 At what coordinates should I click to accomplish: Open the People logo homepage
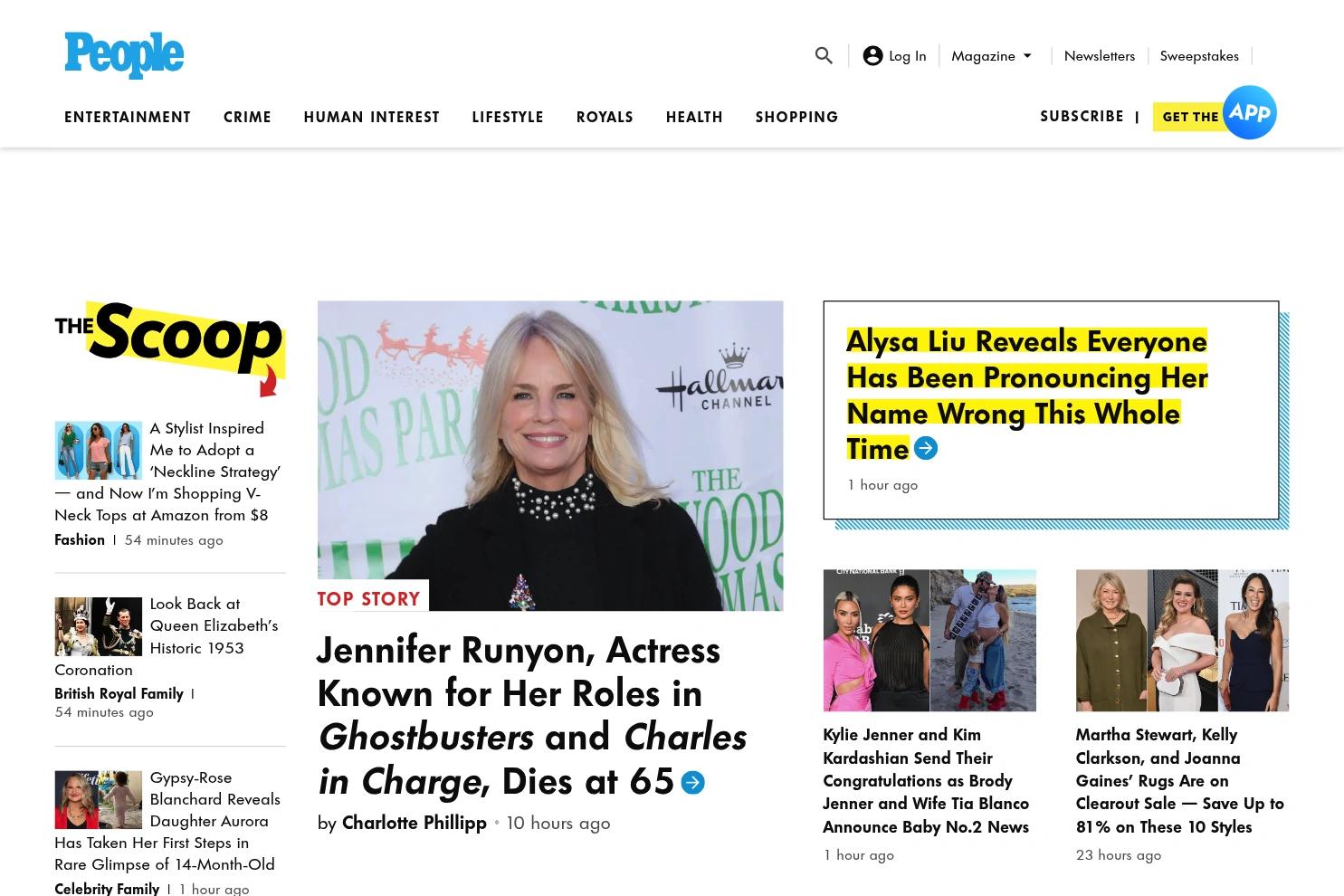pyautogui.click(x=124, y=55)
